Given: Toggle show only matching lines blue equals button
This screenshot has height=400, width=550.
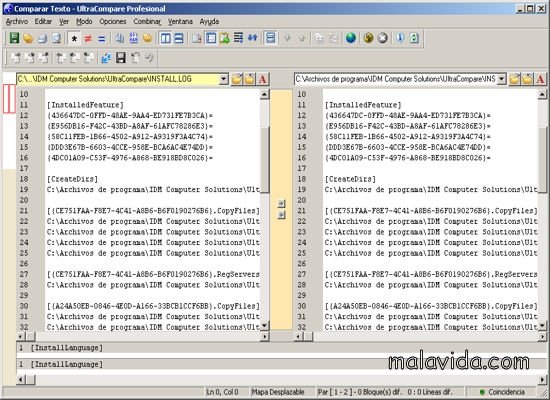Looking at the screenshot, I should coord(102,38).
